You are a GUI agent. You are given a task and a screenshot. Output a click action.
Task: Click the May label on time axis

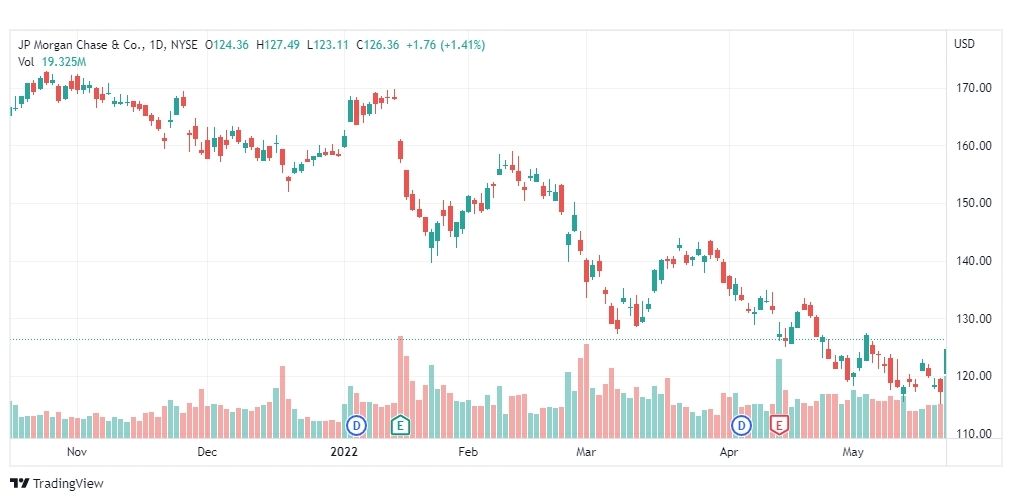(x=853, y=452)
